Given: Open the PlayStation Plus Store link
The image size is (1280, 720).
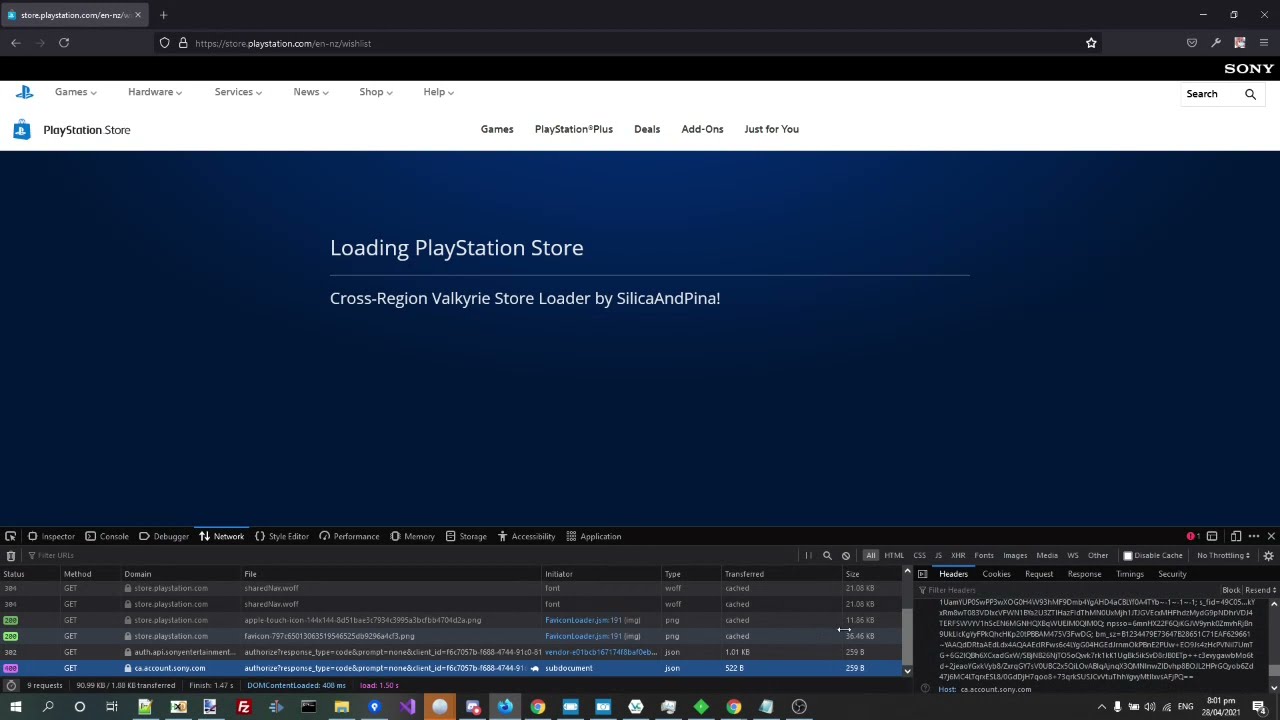Looking at the screenshot, I should [574, 129].
